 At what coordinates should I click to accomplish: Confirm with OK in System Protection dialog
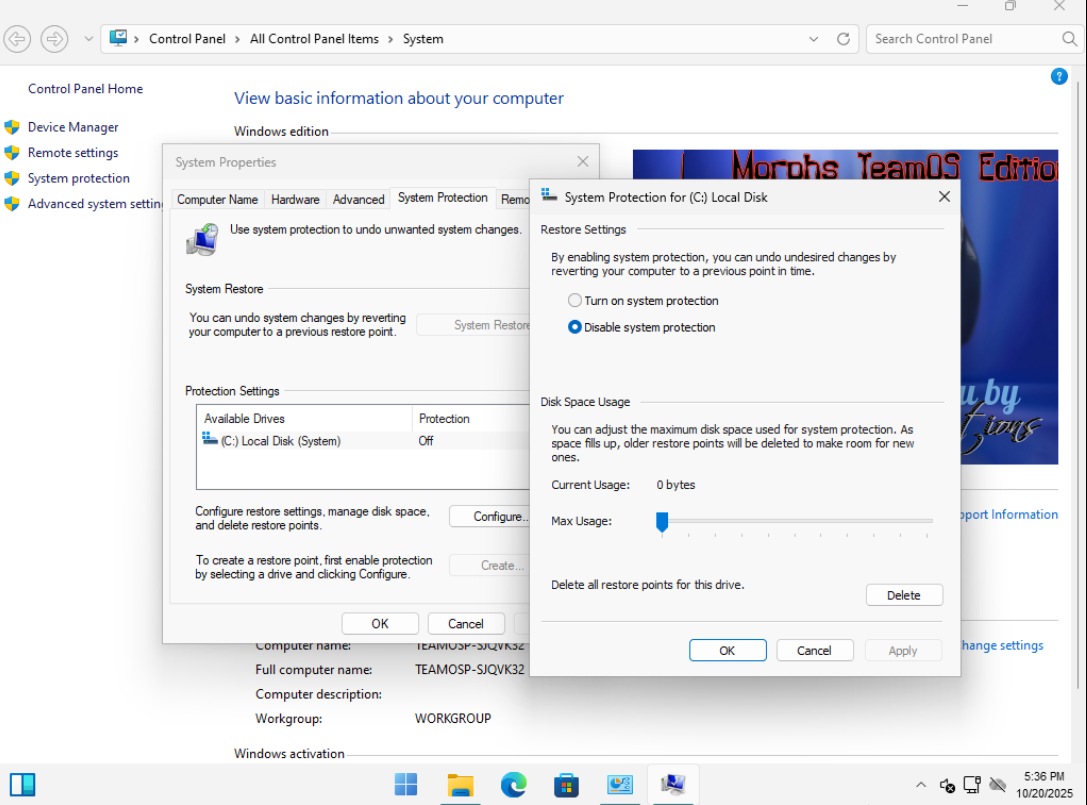[727, 650]
